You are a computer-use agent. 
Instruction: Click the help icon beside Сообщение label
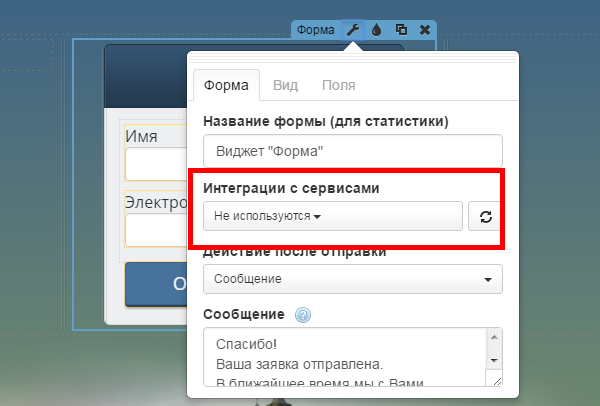(x=304, y=315)
